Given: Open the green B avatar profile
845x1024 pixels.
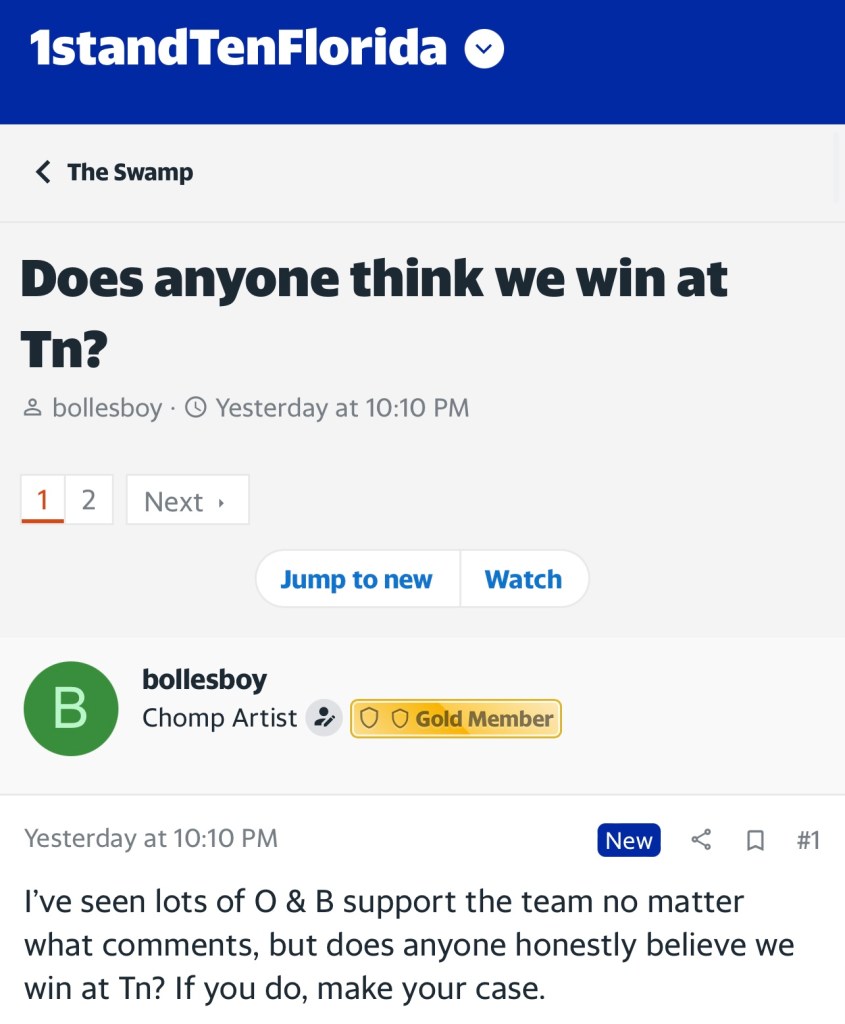Looking at the screenshot, I should tap(70, 708).
